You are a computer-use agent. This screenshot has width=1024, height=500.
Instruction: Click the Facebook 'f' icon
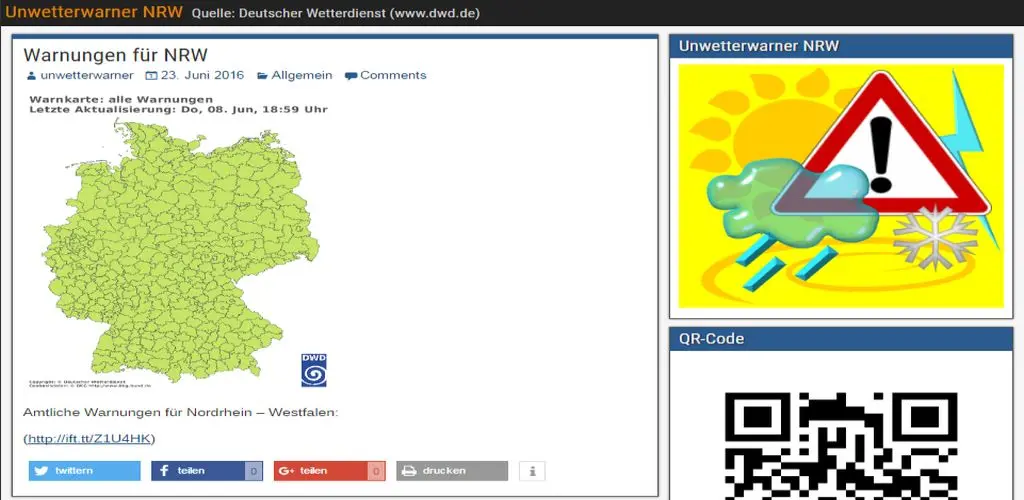[165, 471]
